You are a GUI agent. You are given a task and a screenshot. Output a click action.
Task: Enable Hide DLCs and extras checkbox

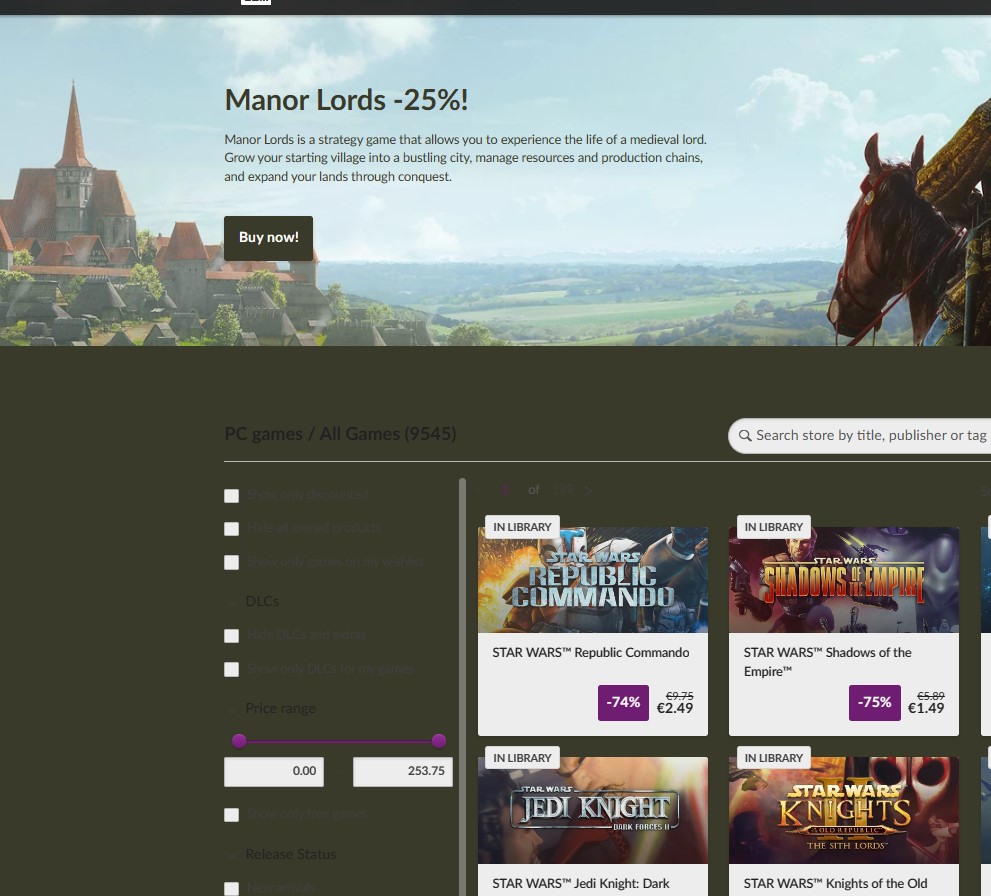(x=231, y=636)
